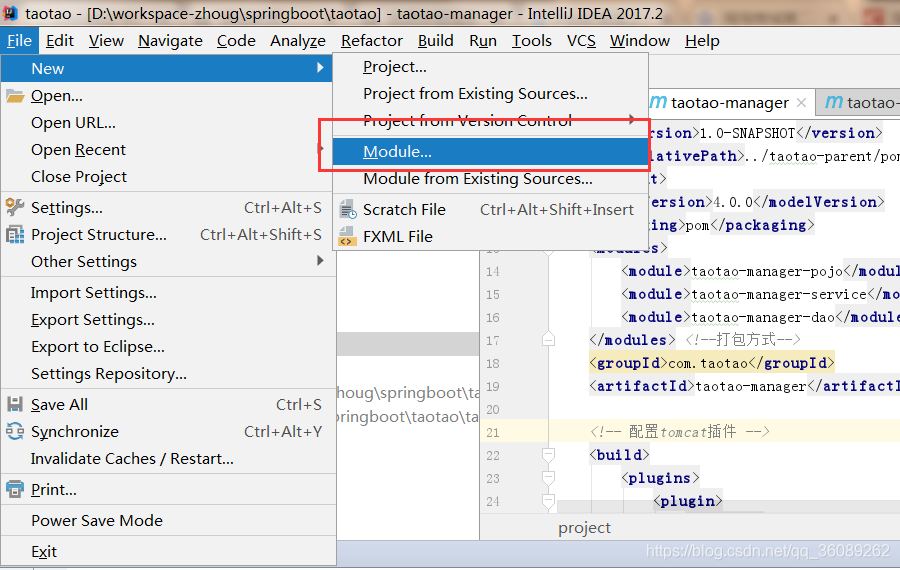
Task: Toggle Power Save Mode
Action: click(x=168, y=521)
